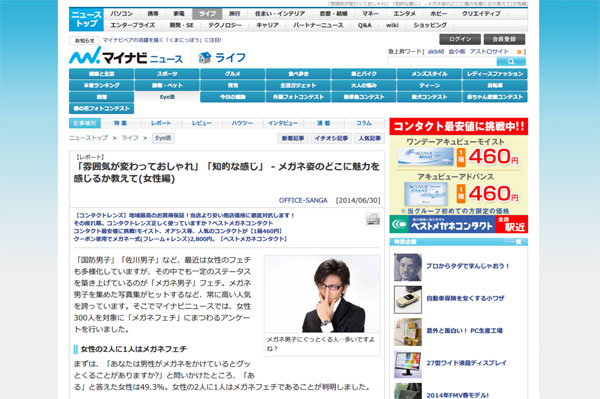Open the 生活ガジェット subcategory button
The height and width of the screenshot is (399, 600).
tap(298, 85)
